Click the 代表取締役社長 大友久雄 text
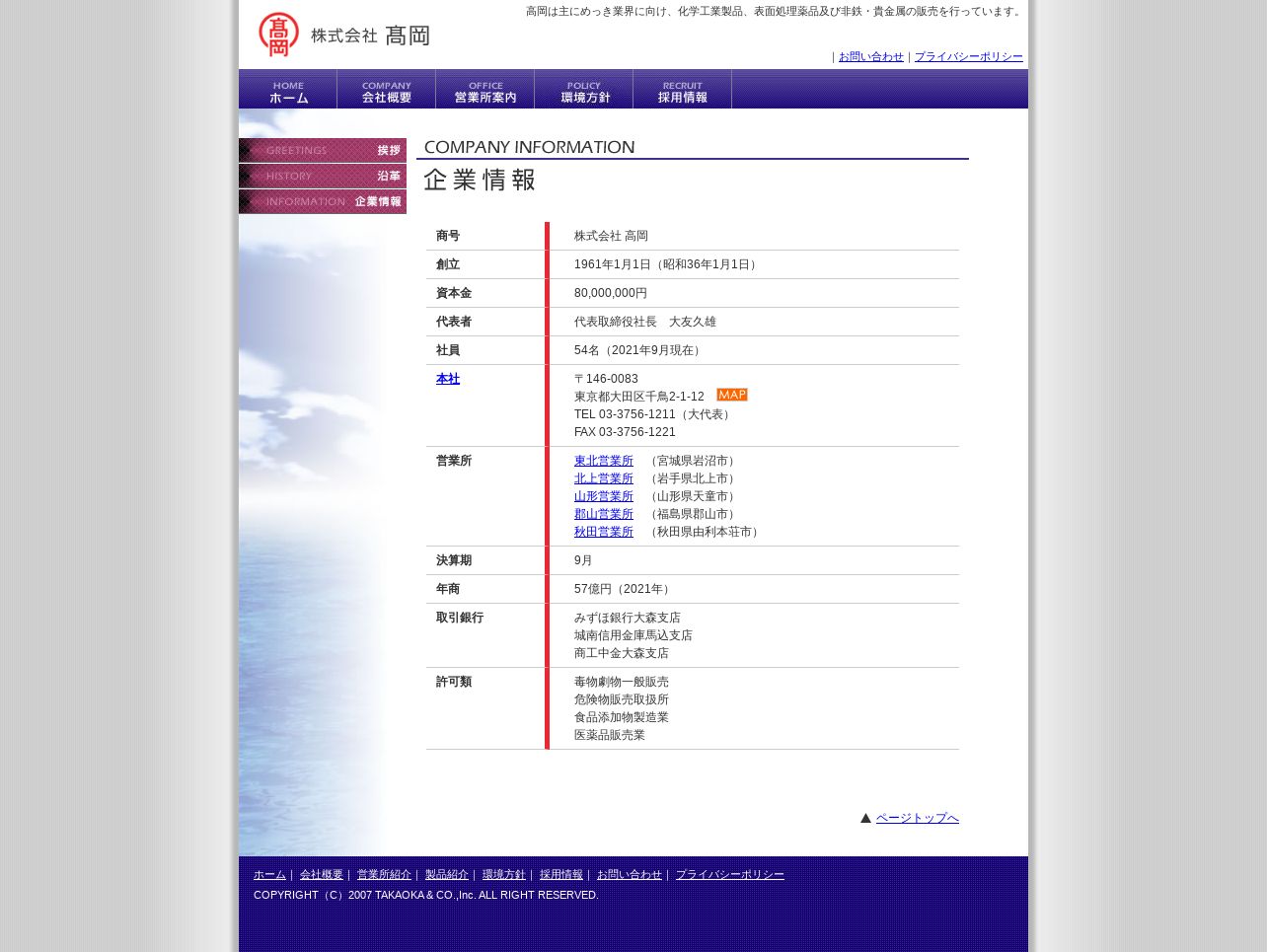The image size is (1267, 952). tap(645, 322)
